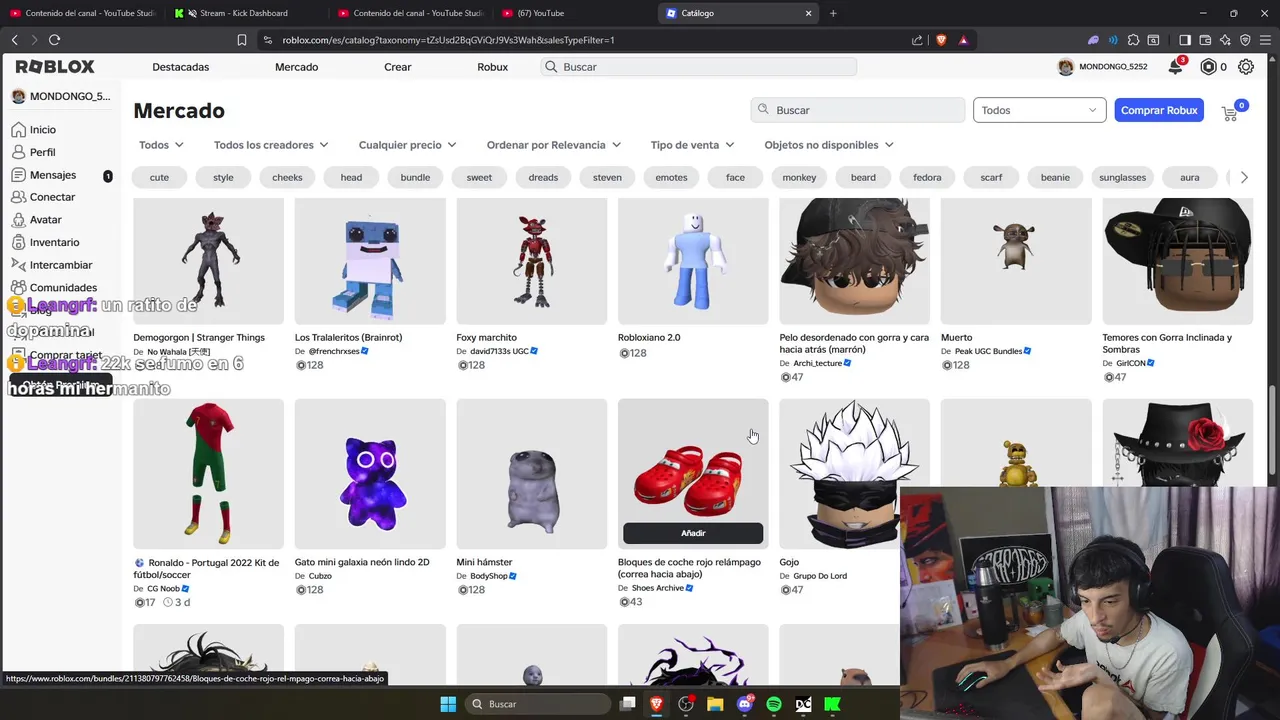Open Brave Shields lion icon
Screen dimensions: 1280x720
[941, 40]
